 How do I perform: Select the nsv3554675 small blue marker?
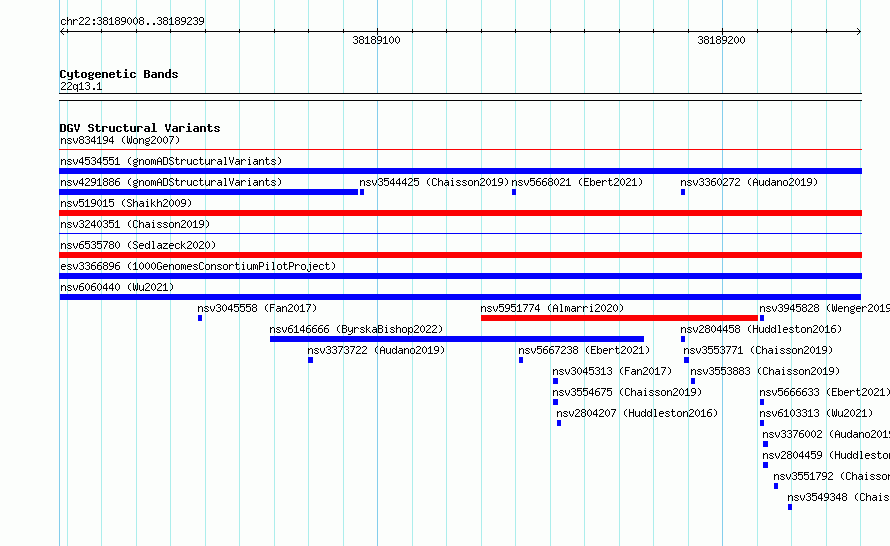pyautogui.click(x=555, y=402)
